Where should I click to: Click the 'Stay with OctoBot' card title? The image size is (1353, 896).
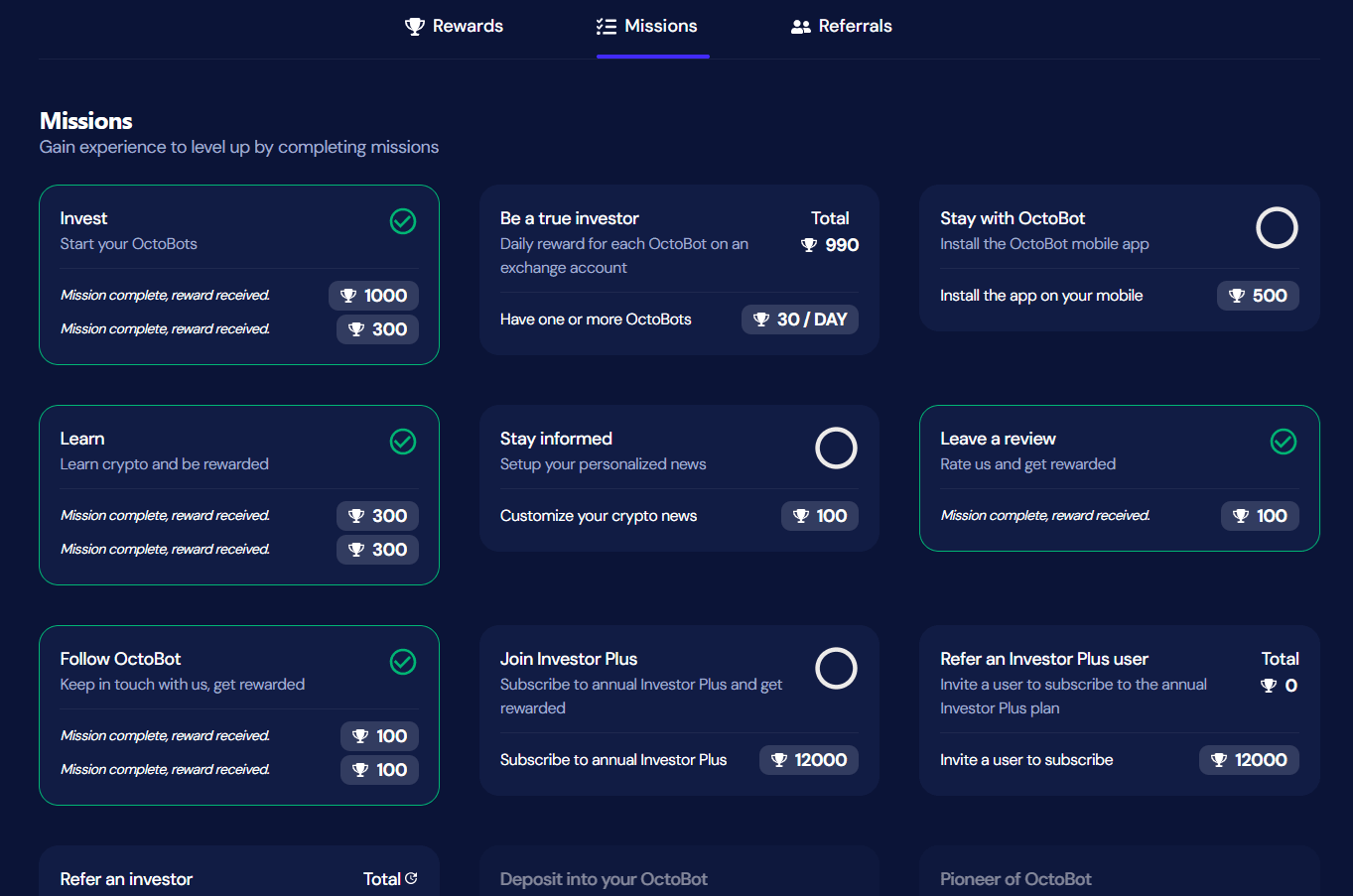coord(1013,218)
